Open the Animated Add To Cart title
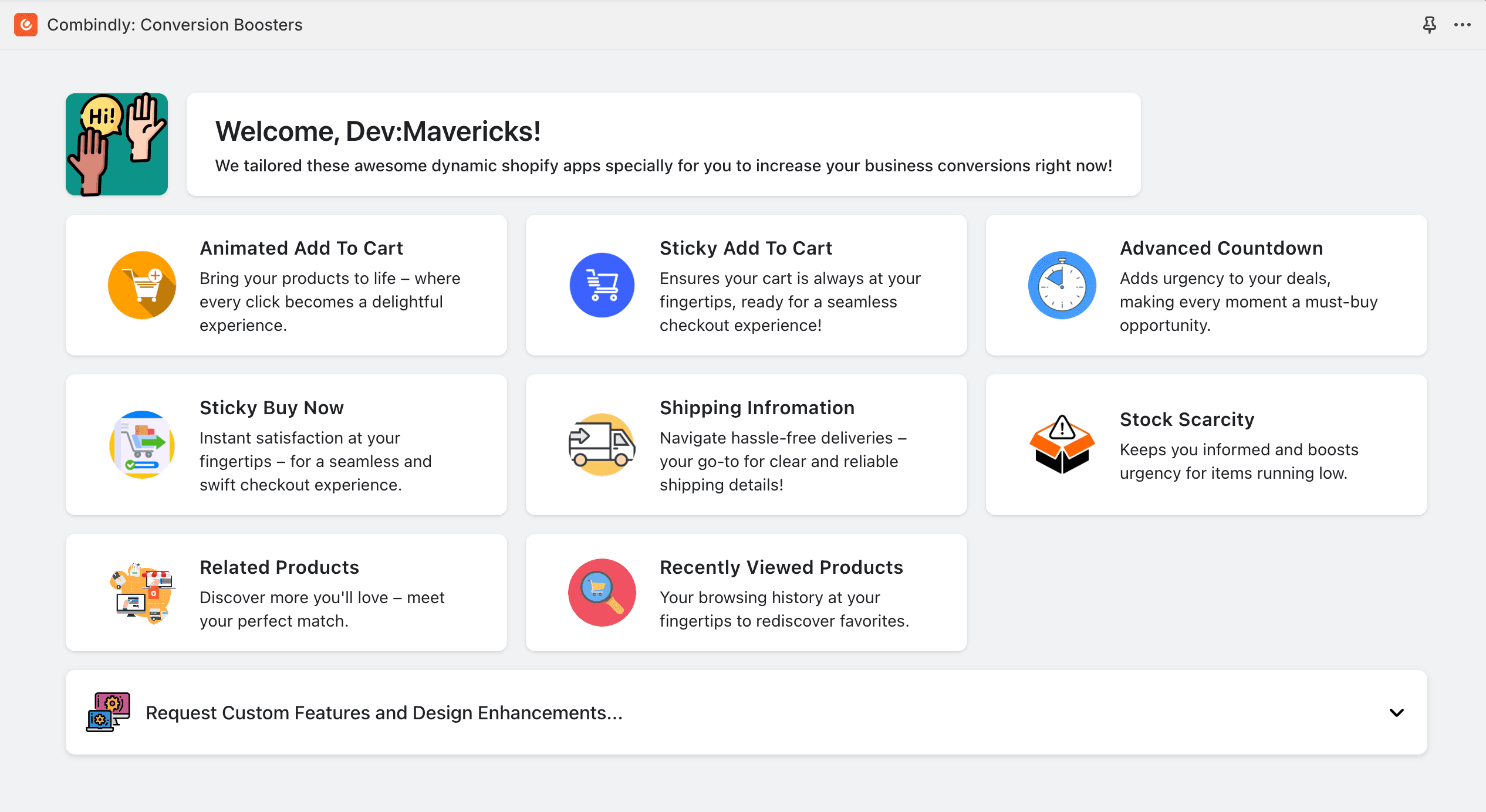Viewport: 1486px width, 812px height. (301, 248)
